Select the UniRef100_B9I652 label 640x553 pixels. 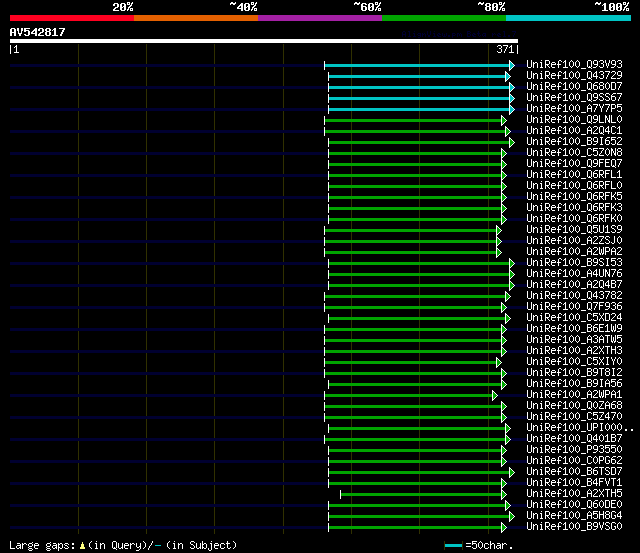pos(574,142)
